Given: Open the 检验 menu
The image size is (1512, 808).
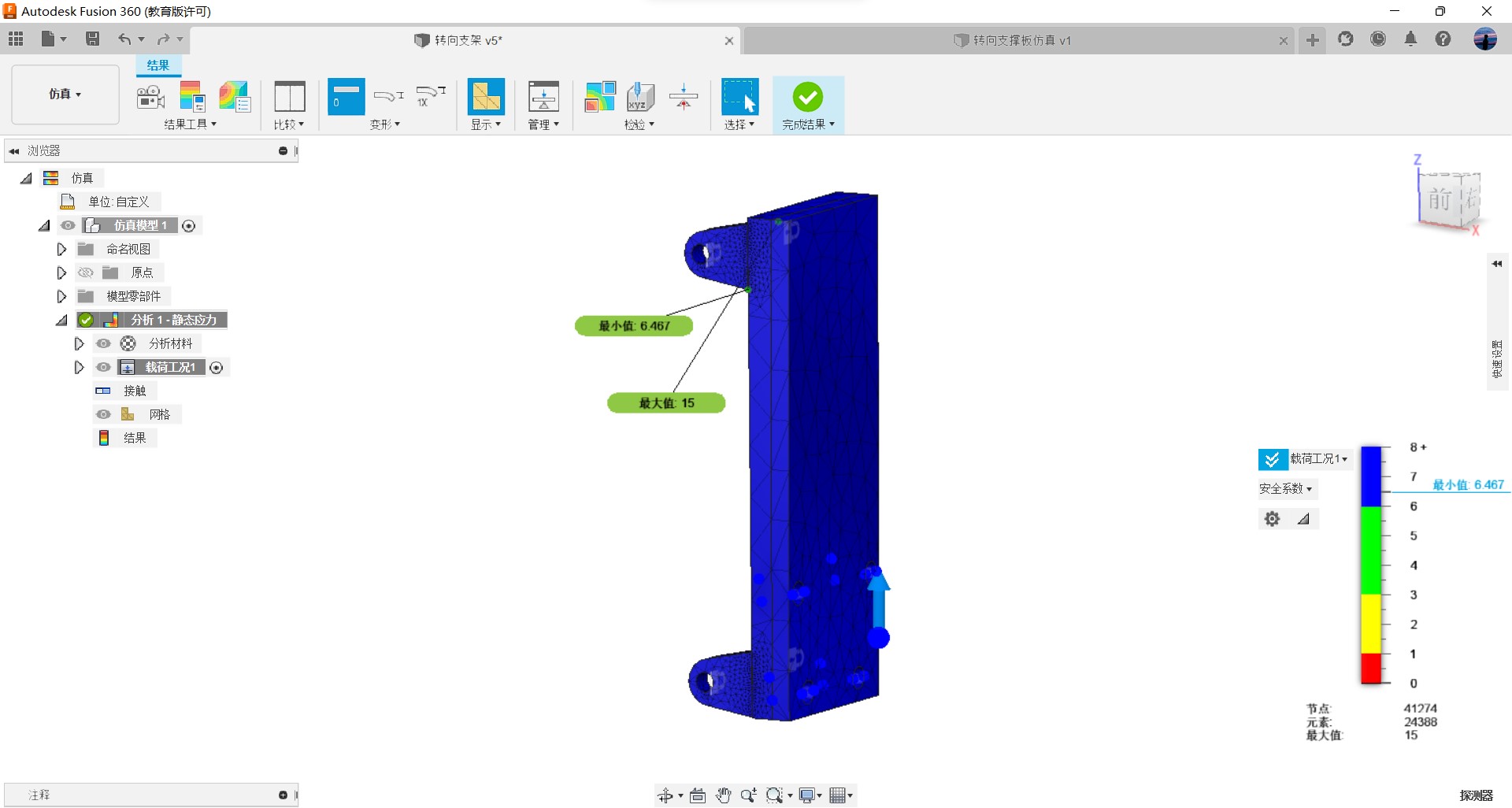Looking at the screenshot, I should 639,124.
